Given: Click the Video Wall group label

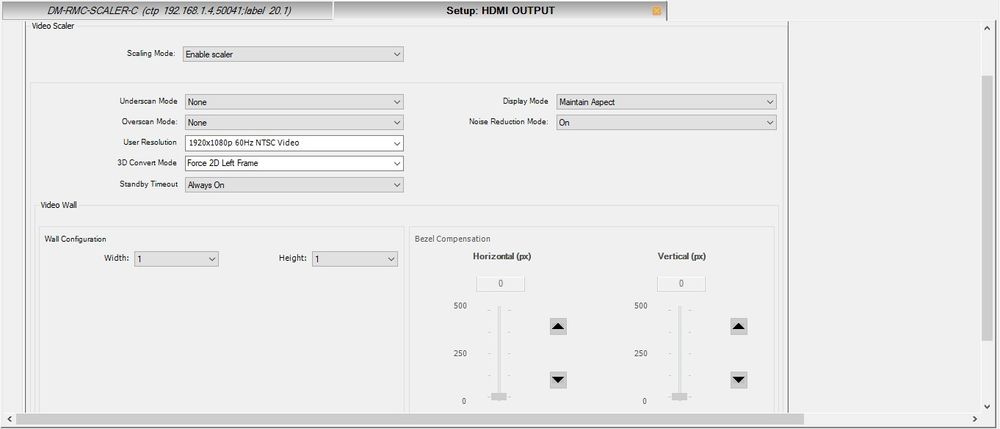Looking at the screenshot, I should coord(59,205).
